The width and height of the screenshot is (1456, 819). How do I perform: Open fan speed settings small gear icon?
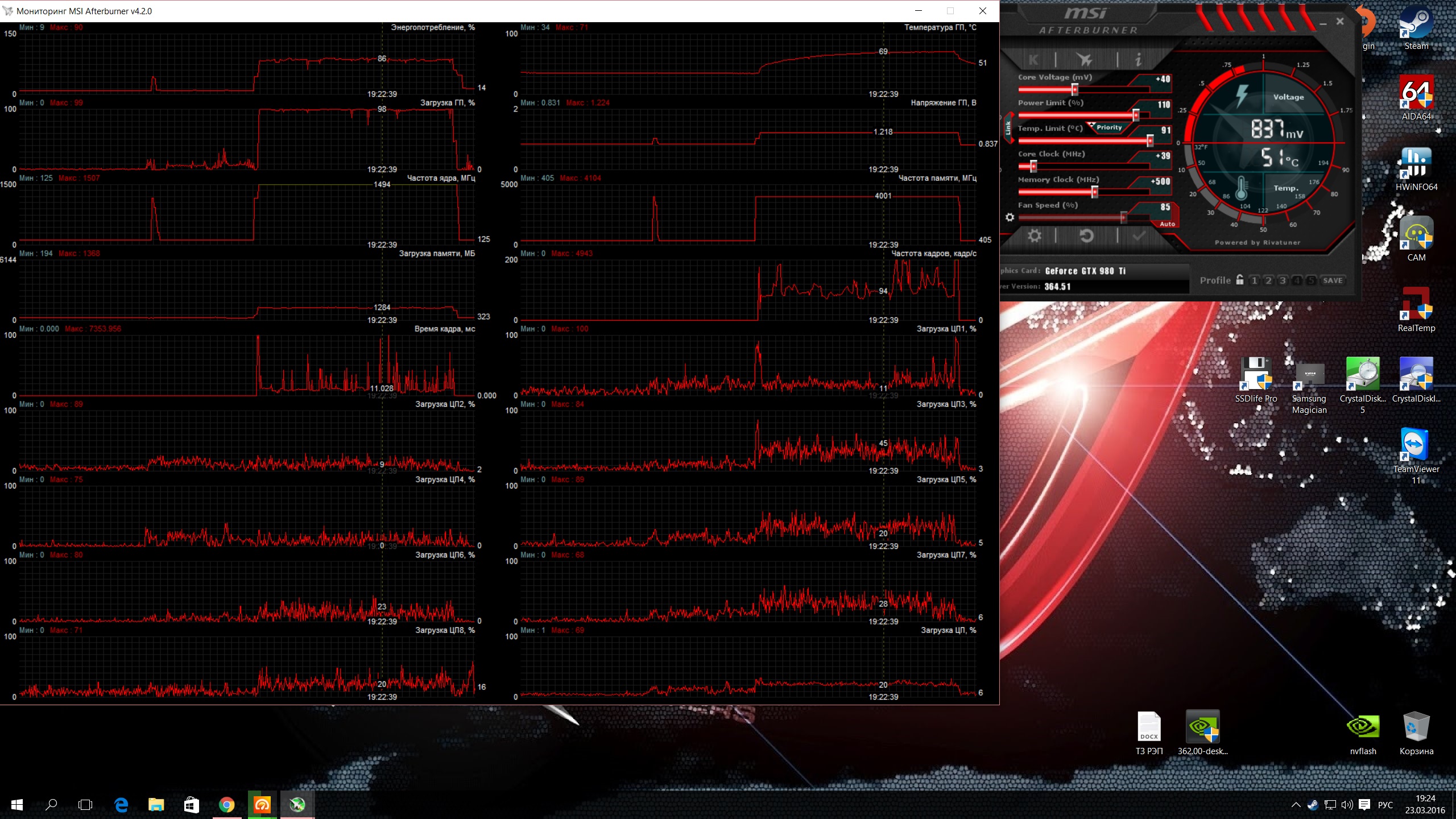1010,217
